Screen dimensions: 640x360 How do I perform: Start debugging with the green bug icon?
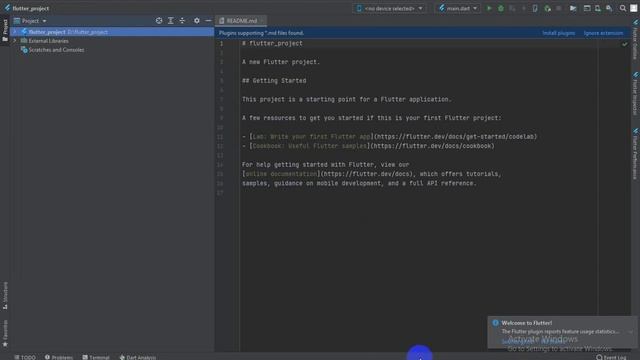coord(501,8)
